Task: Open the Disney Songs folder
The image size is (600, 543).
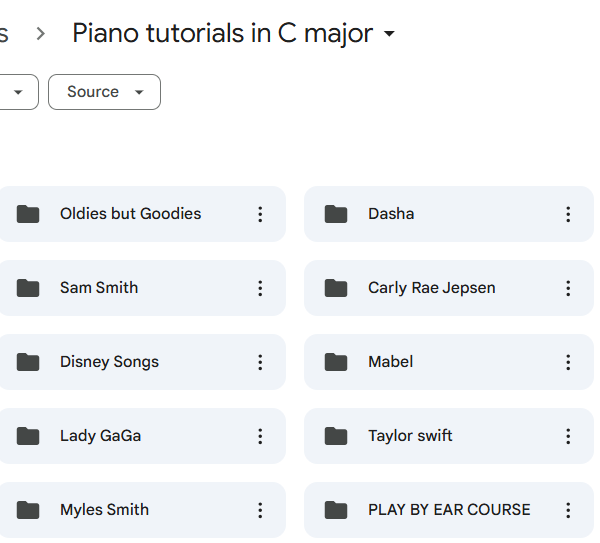Action: tap(109, 362)
